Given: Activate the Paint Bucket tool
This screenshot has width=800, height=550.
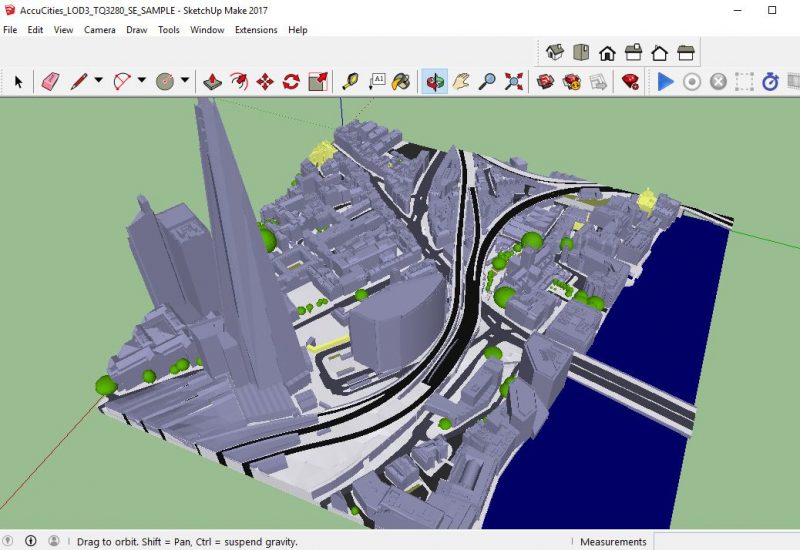Looking at the screenshot, I should [x=402, y=81].
